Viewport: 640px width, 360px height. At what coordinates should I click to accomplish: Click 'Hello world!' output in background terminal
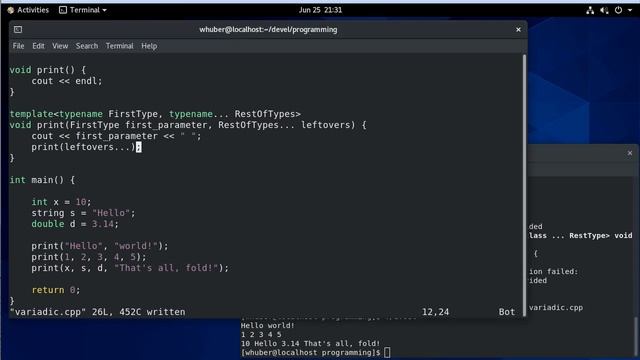coord(267,326)
